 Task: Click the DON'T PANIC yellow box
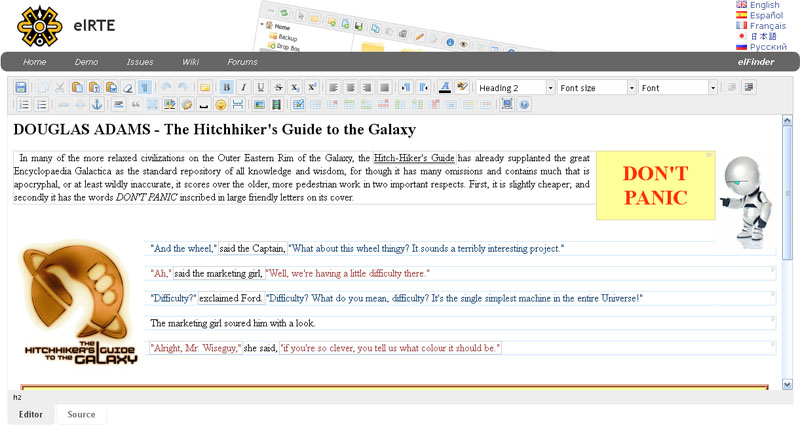(x=656, y=185)
